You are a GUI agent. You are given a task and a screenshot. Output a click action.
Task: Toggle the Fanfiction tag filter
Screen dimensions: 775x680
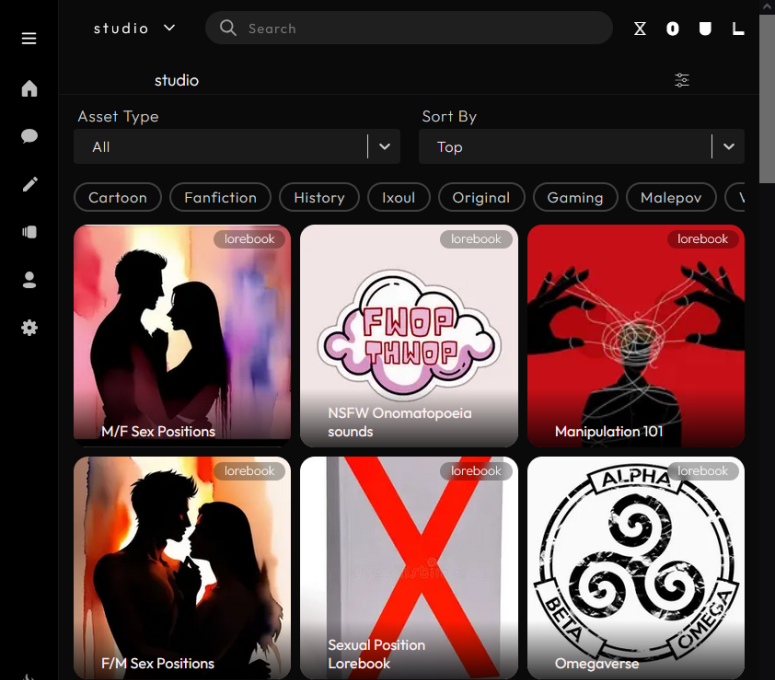220,198
